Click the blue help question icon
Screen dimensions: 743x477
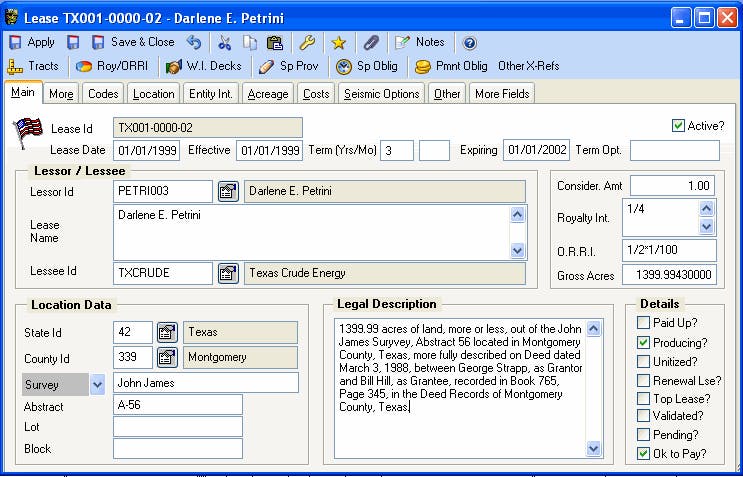(469, 43)
